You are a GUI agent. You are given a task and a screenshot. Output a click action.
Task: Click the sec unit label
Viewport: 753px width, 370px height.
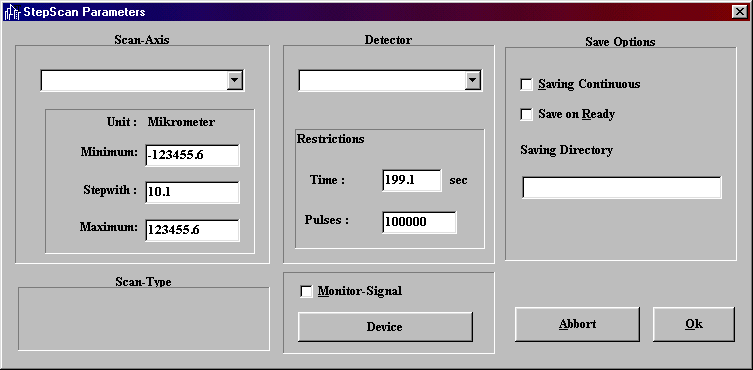point(458,181)
